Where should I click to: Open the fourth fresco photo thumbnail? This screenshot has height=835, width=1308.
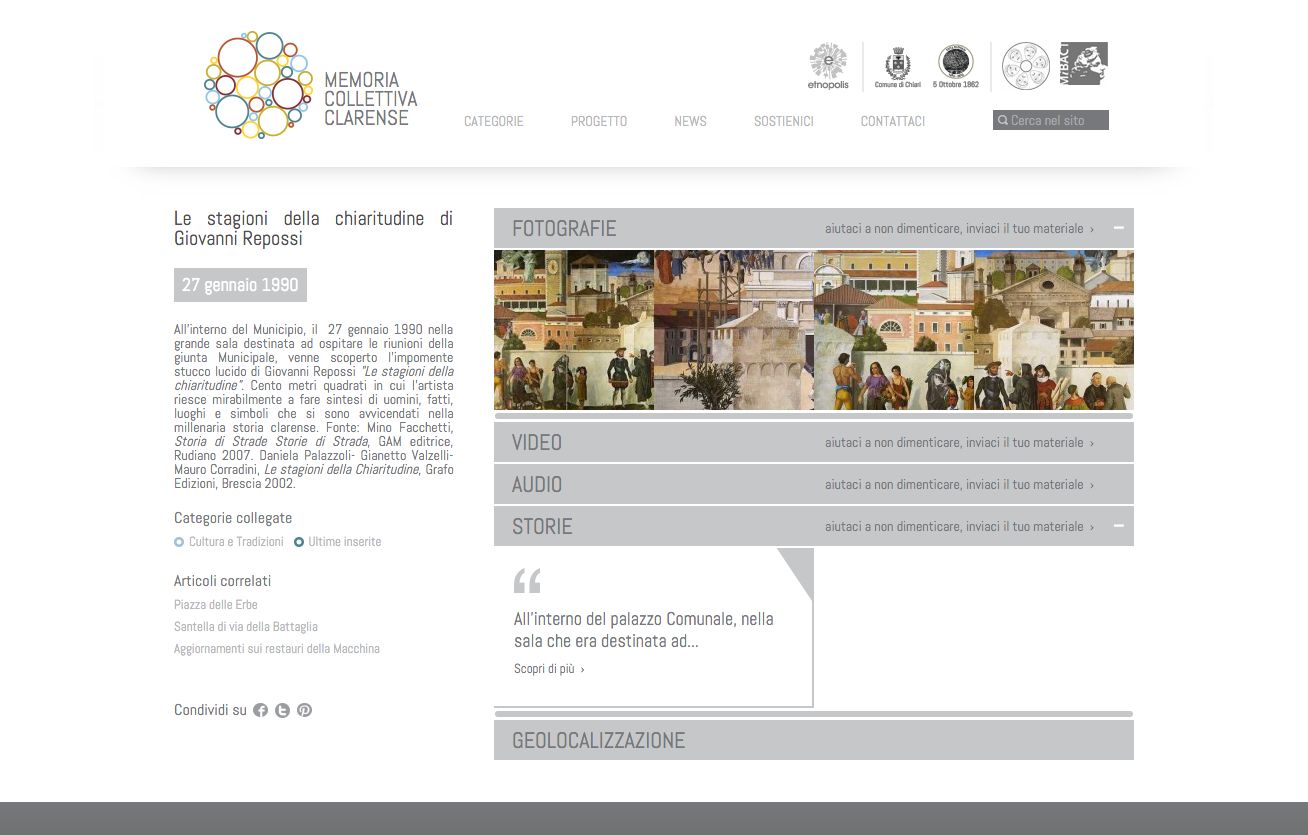(1054, 330)
